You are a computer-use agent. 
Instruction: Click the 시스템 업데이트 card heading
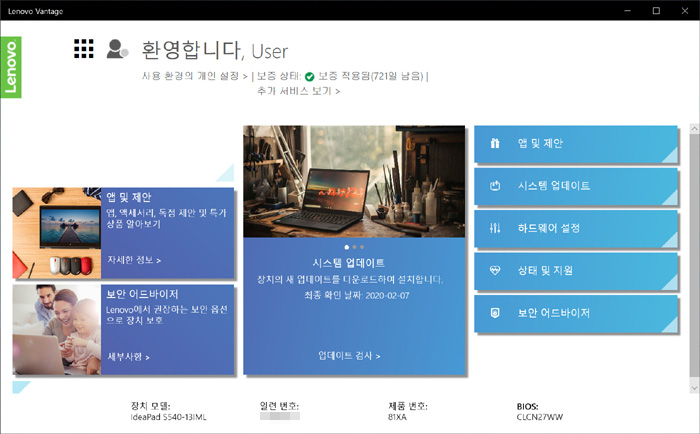click(x=349, y=263)
